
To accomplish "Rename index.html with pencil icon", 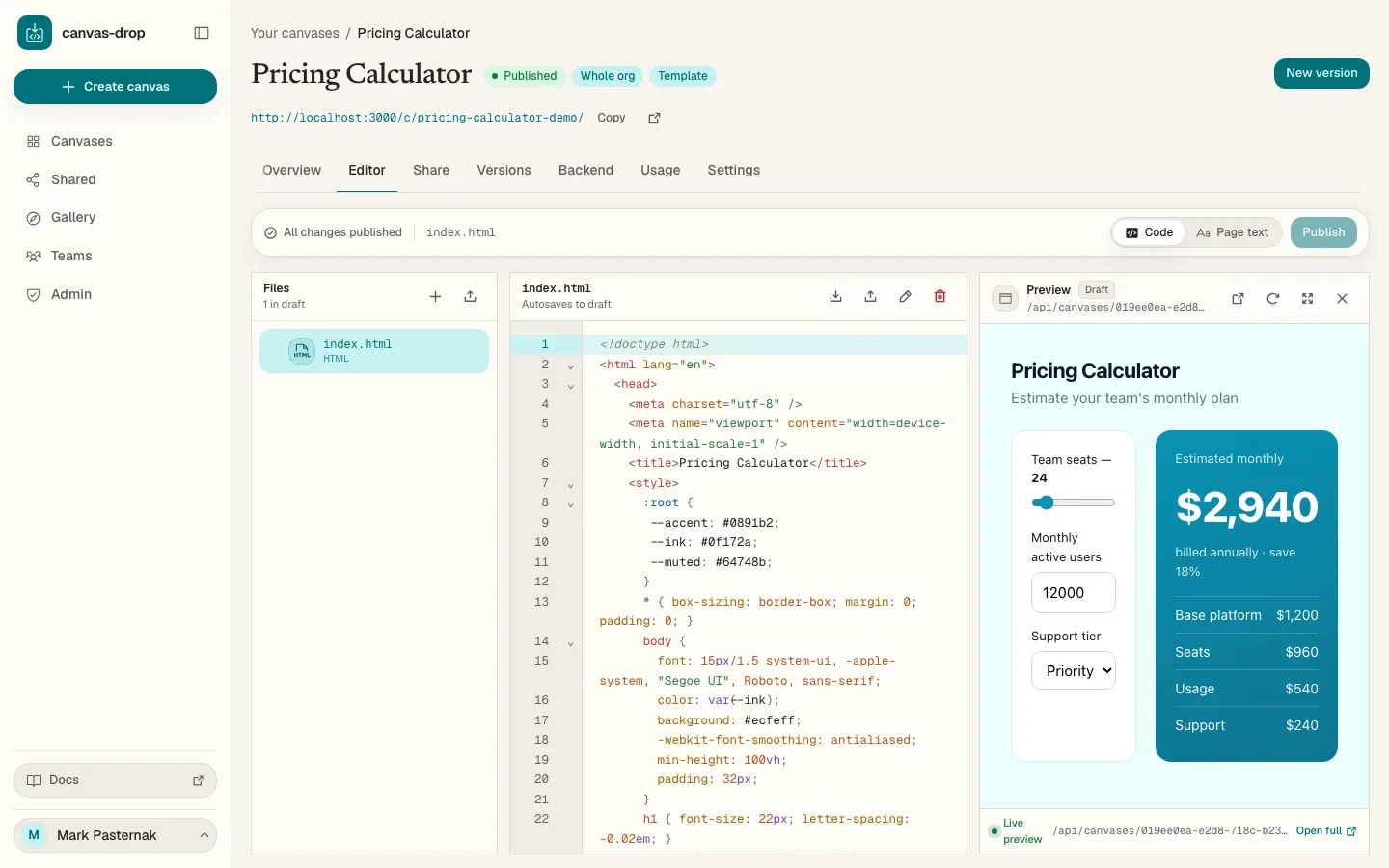I will [x=905, y=297].
